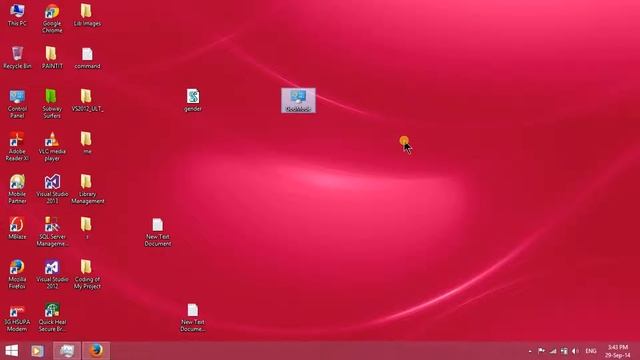Select the Lib Images folder
The image size is (640, 360).
pos(87,15)
